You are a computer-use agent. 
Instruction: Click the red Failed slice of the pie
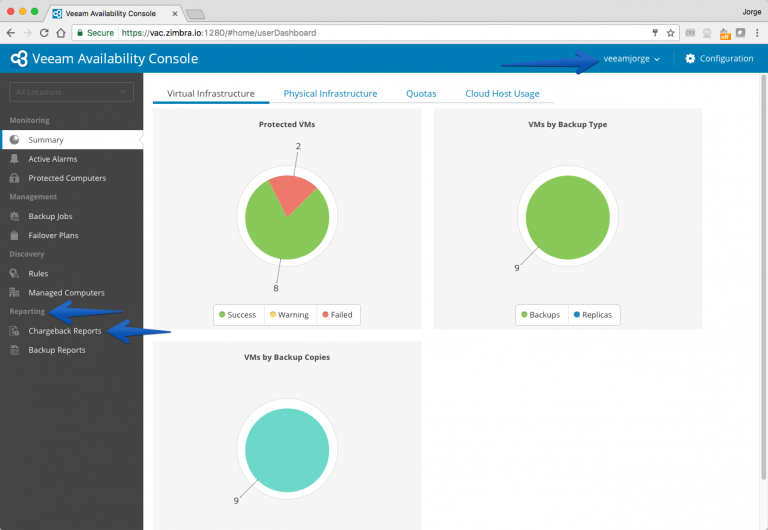pyautogui.click(x=292, y=192)
